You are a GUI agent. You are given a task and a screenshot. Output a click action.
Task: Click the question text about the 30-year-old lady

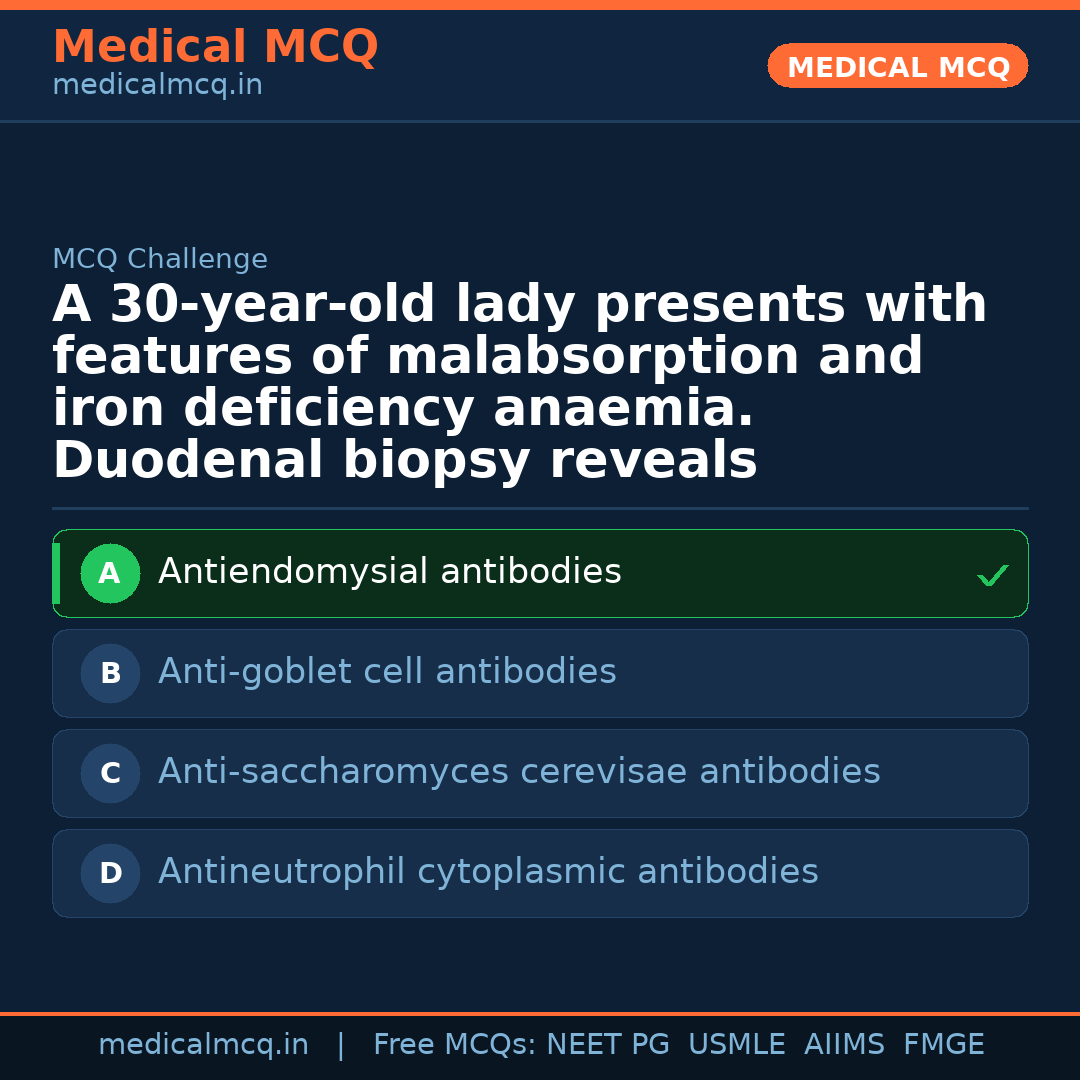pyautogui.click(x=520, y=382)
